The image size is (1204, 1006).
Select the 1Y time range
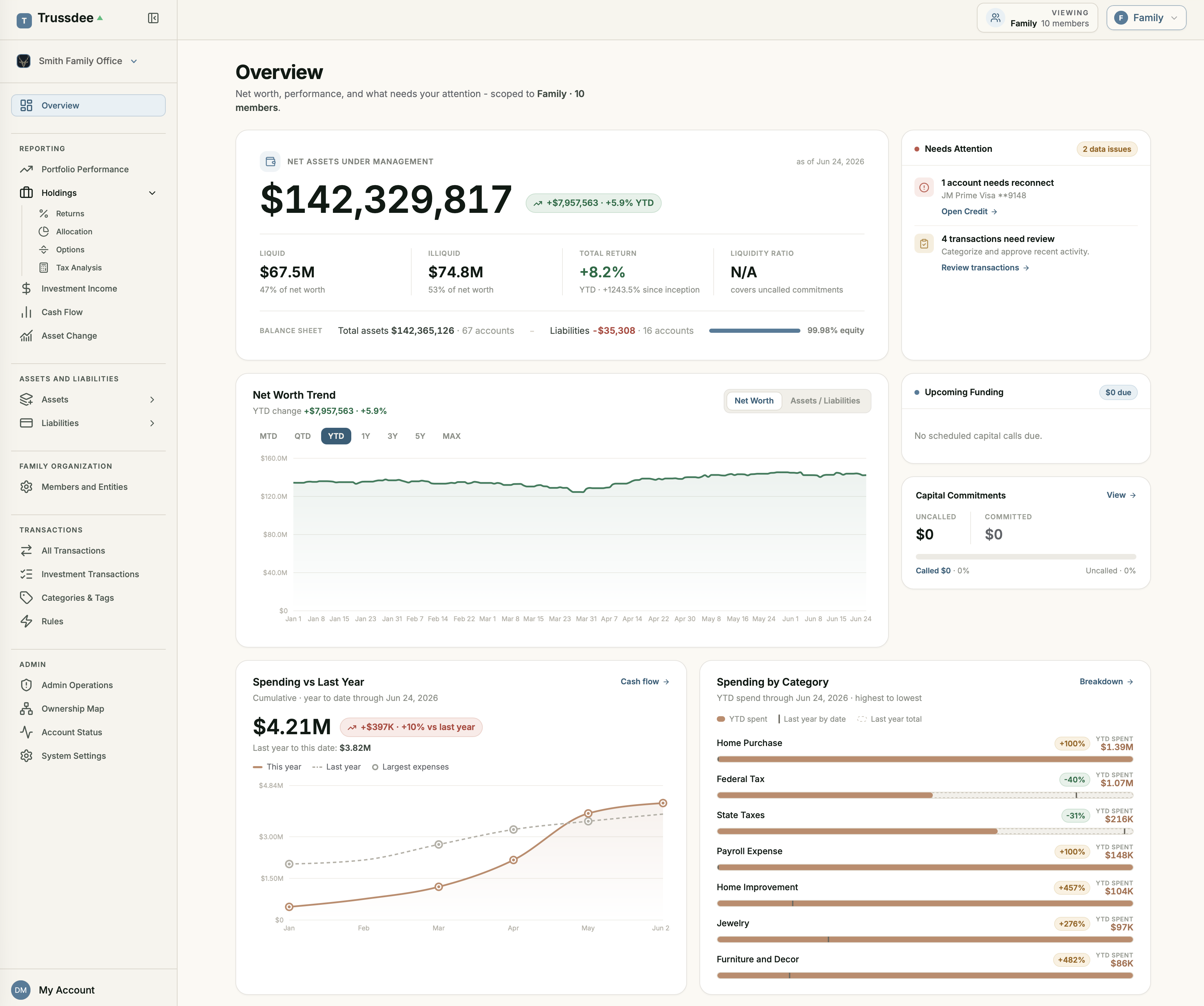tap(366, 436)
